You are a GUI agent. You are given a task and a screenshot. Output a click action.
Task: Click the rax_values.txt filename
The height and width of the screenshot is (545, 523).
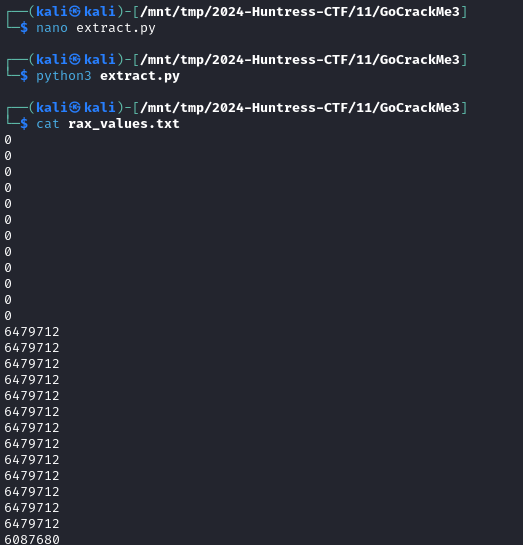tap(124, 124)
